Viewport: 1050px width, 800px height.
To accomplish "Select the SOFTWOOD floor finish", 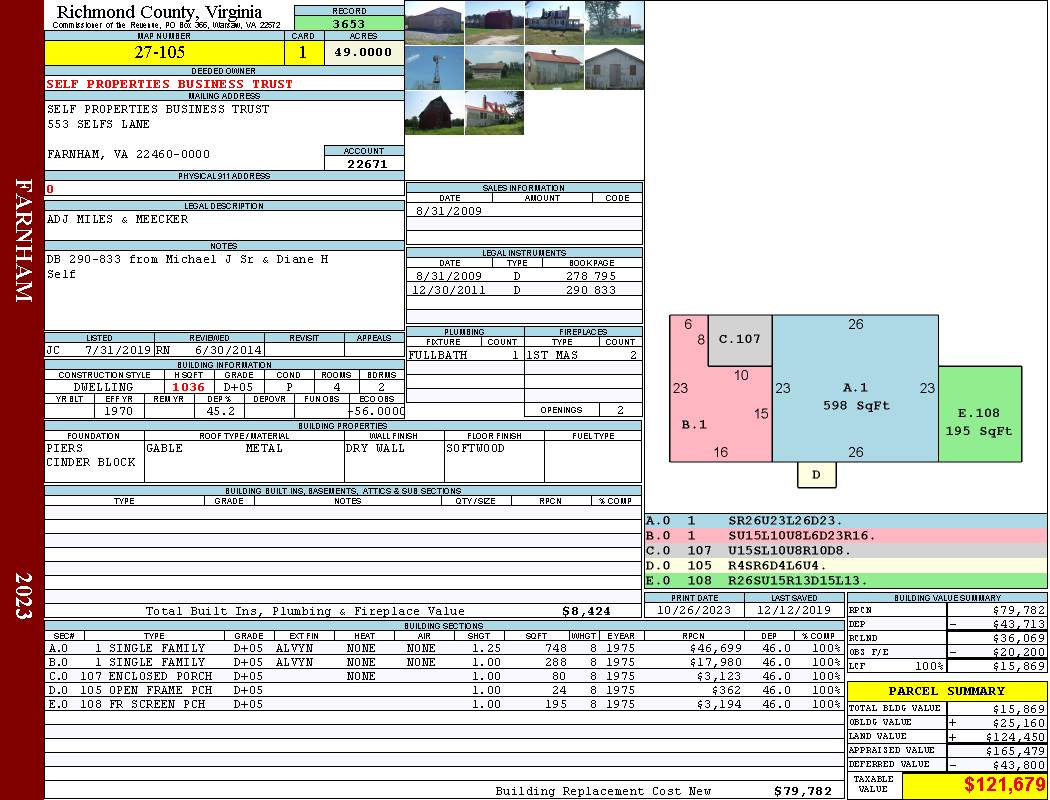I will pos(475,448).
